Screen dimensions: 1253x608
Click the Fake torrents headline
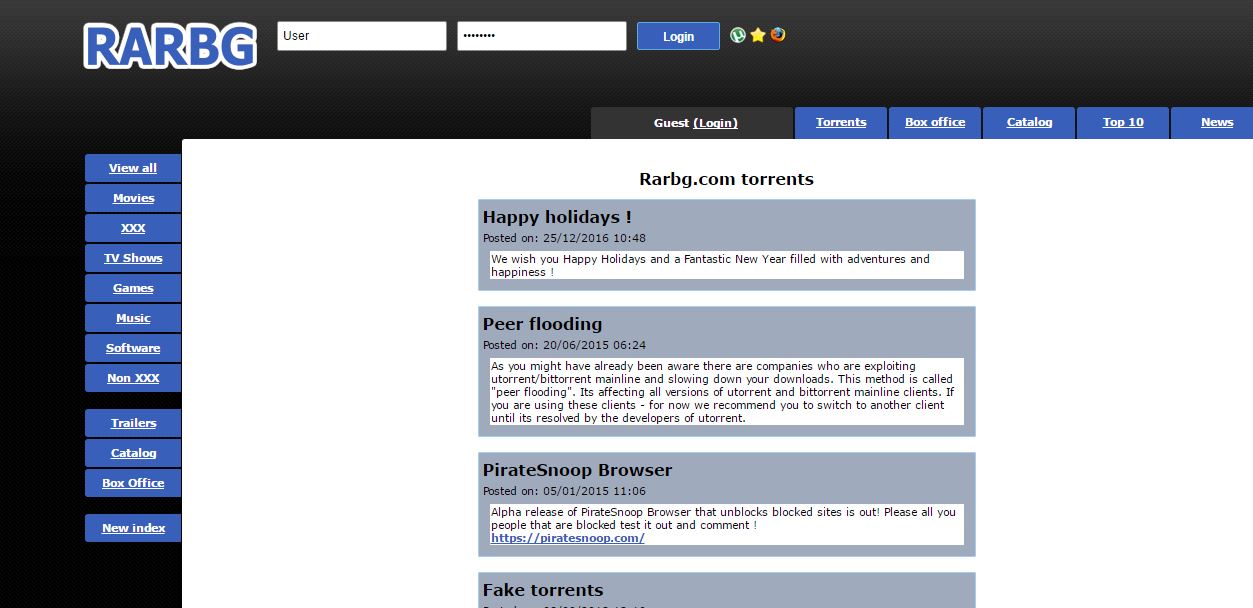click(543, 590)
